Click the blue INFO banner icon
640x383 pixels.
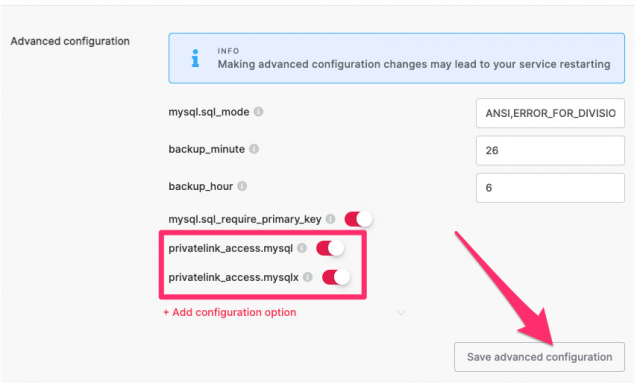tap(196, 58)
